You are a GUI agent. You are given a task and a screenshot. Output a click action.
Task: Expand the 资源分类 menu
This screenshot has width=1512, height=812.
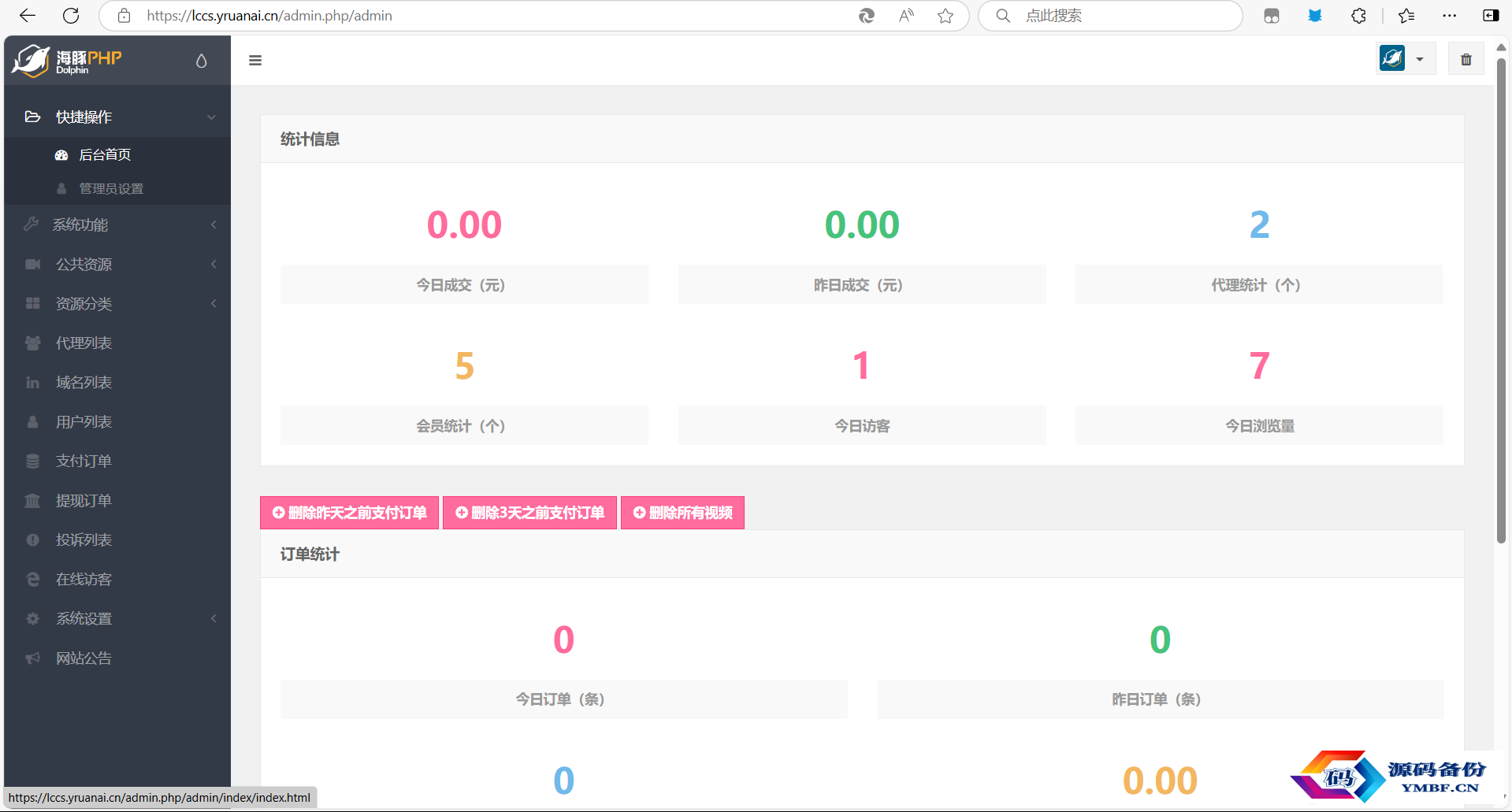(117, 304)
